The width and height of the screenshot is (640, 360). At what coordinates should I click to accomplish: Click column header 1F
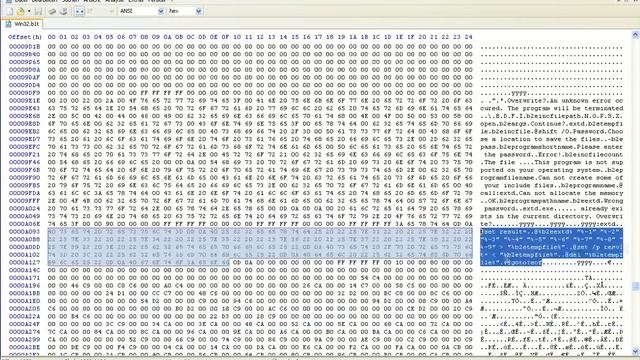[411, 37]
